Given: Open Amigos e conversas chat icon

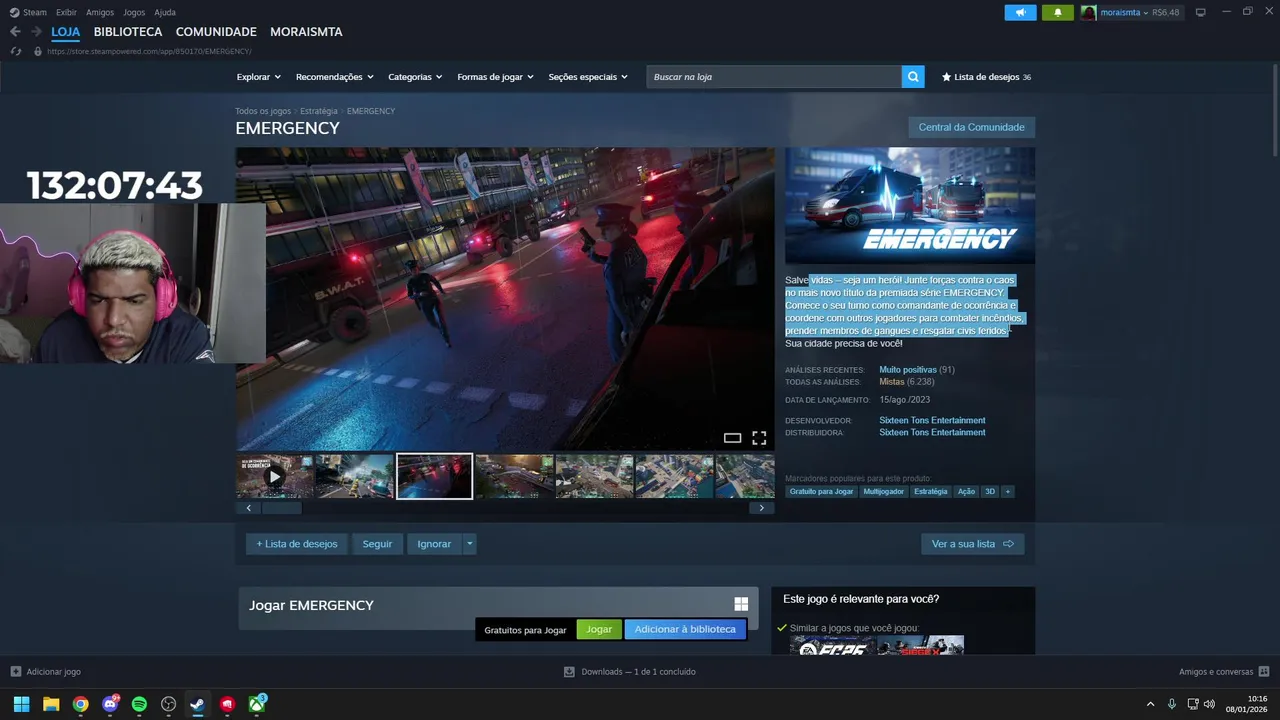Looking at the screenshot, I should click(x=1264, y=672).
